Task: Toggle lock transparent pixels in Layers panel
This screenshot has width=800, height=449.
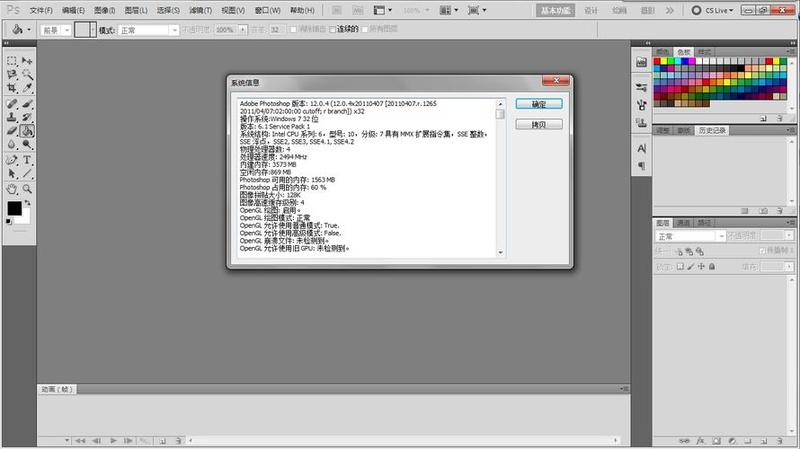Action: [680, 267]
